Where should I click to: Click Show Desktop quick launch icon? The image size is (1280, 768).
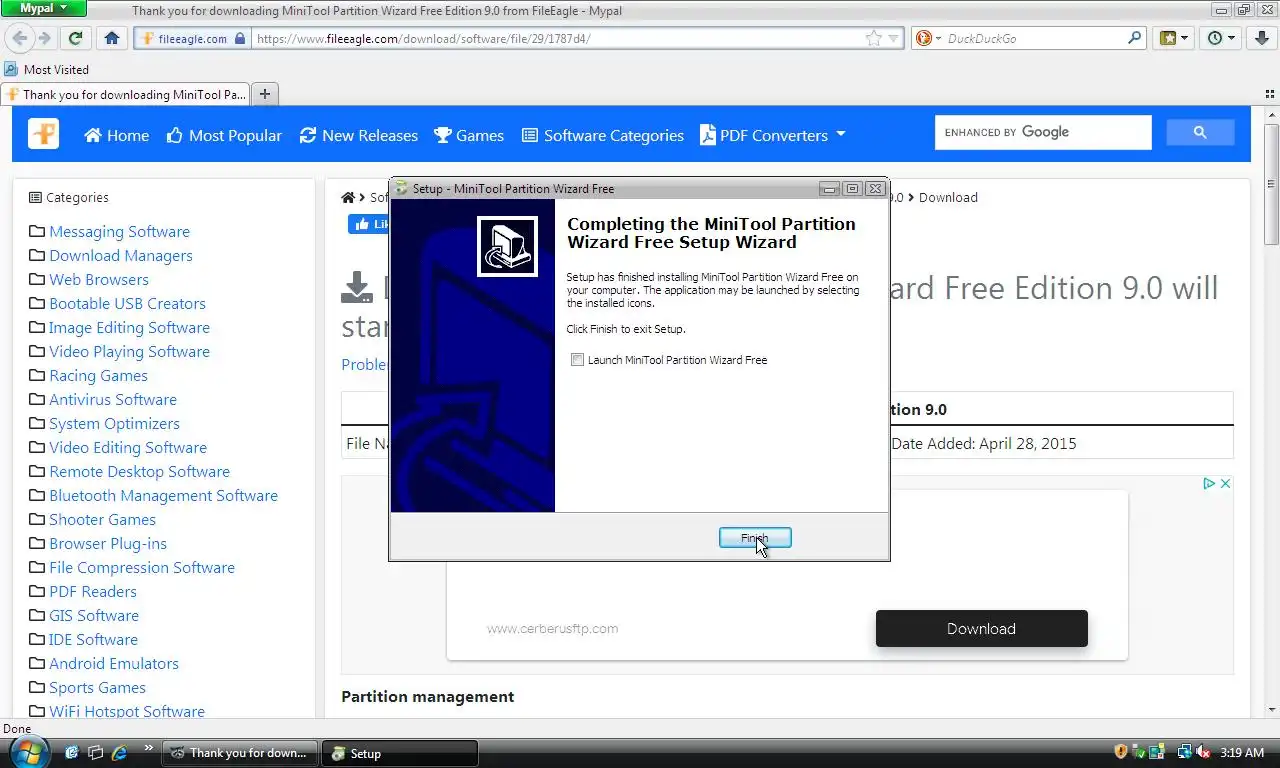click(x=72, y=752)
